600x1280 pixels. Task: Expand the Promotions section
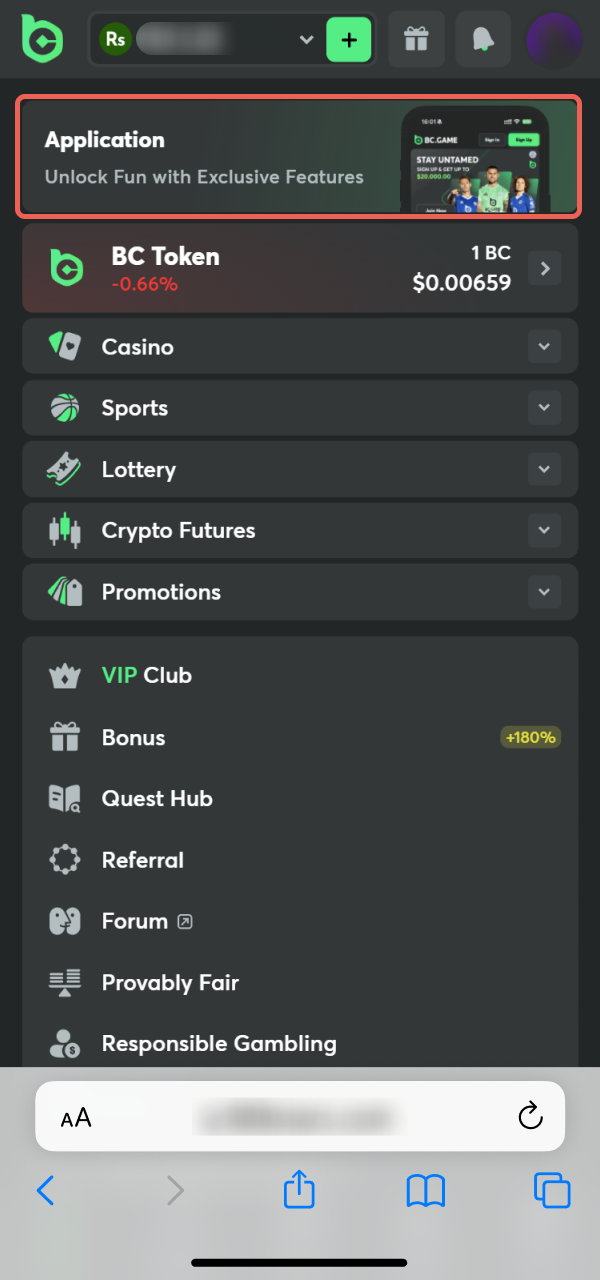(545, 591)
